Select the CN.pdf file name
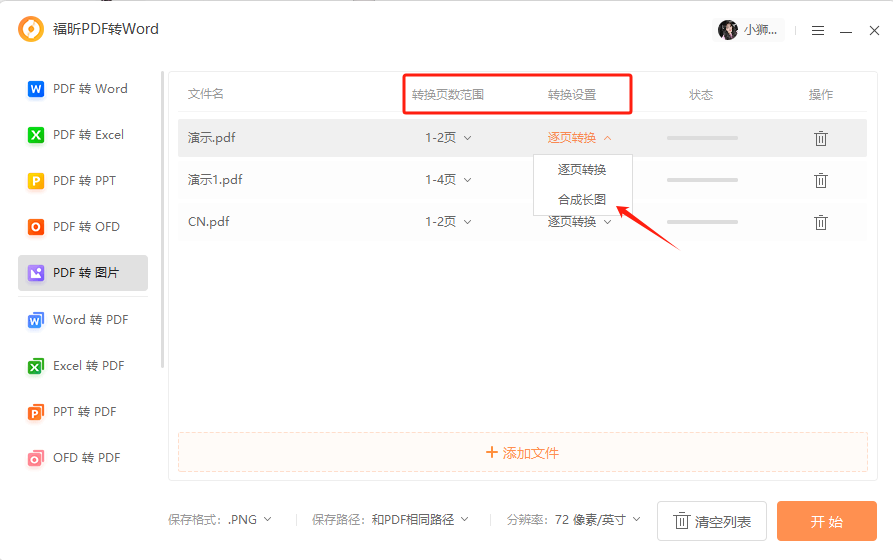The image size is (893, 560). coord(208,222)
